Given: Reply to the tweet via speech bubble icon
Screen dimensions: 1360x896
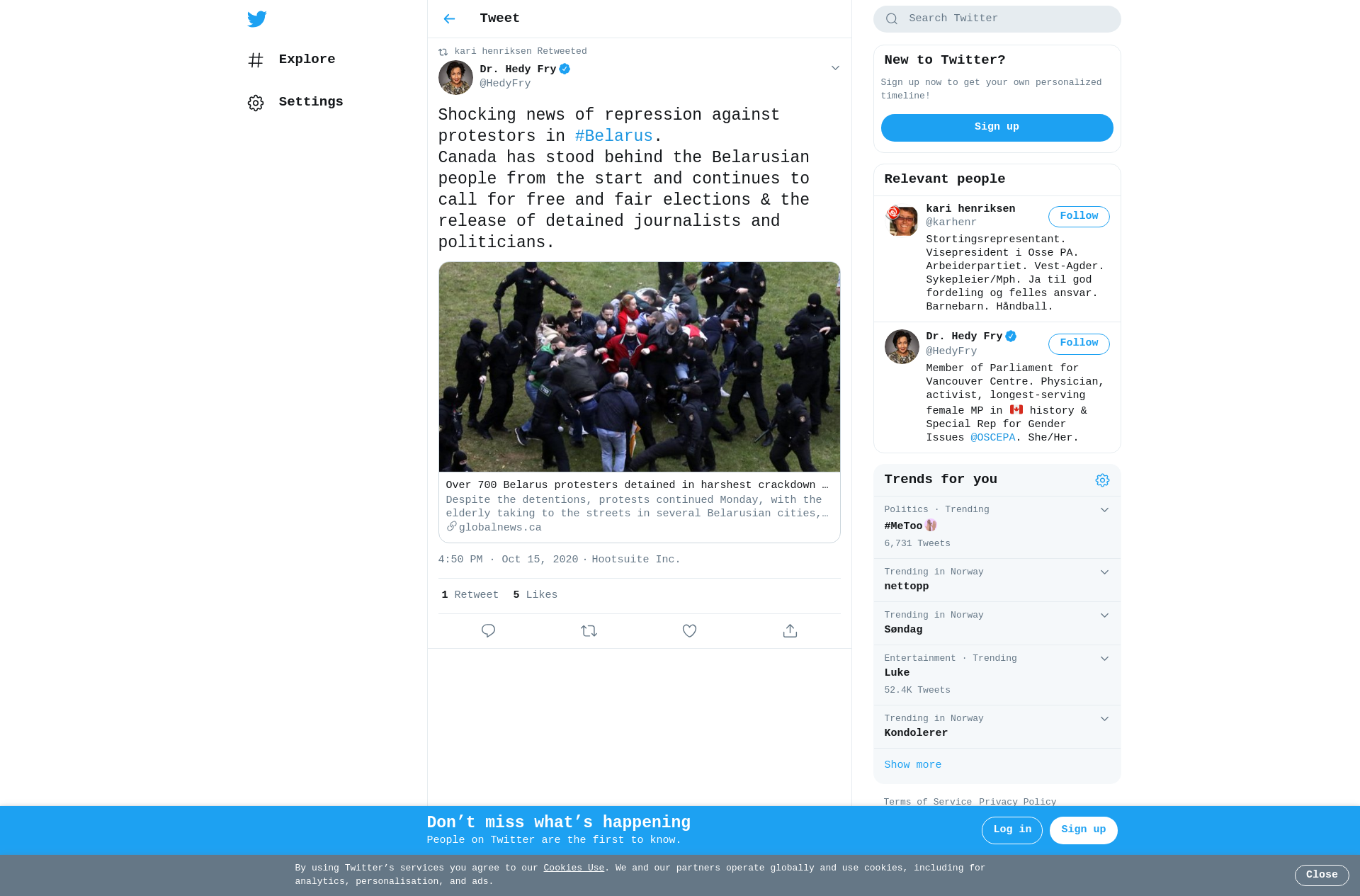Looking at the screenshot, I should click(488, 630).
